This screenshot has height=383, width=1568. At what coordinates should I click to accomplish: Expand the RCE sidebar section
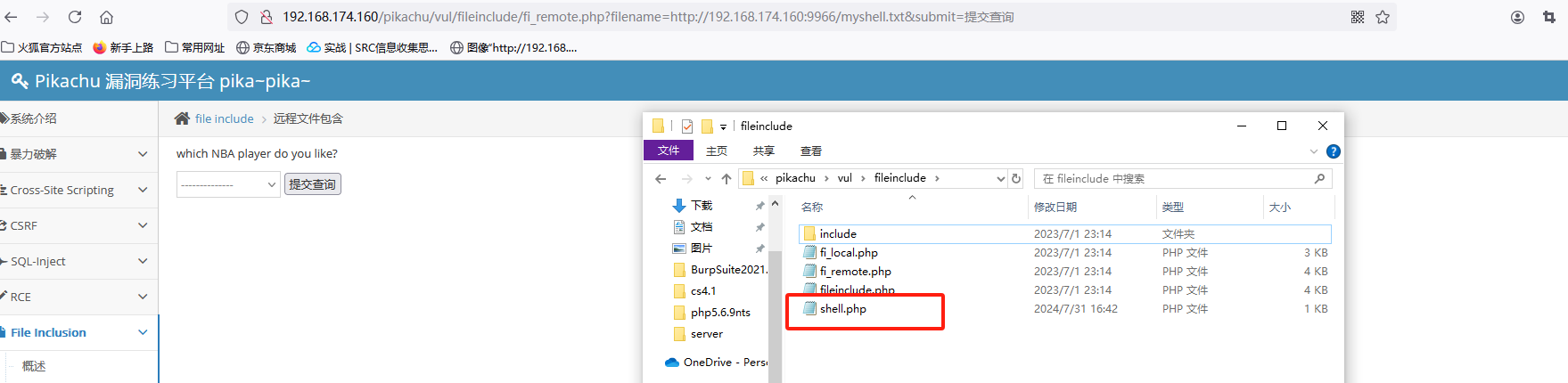(143, 297)
